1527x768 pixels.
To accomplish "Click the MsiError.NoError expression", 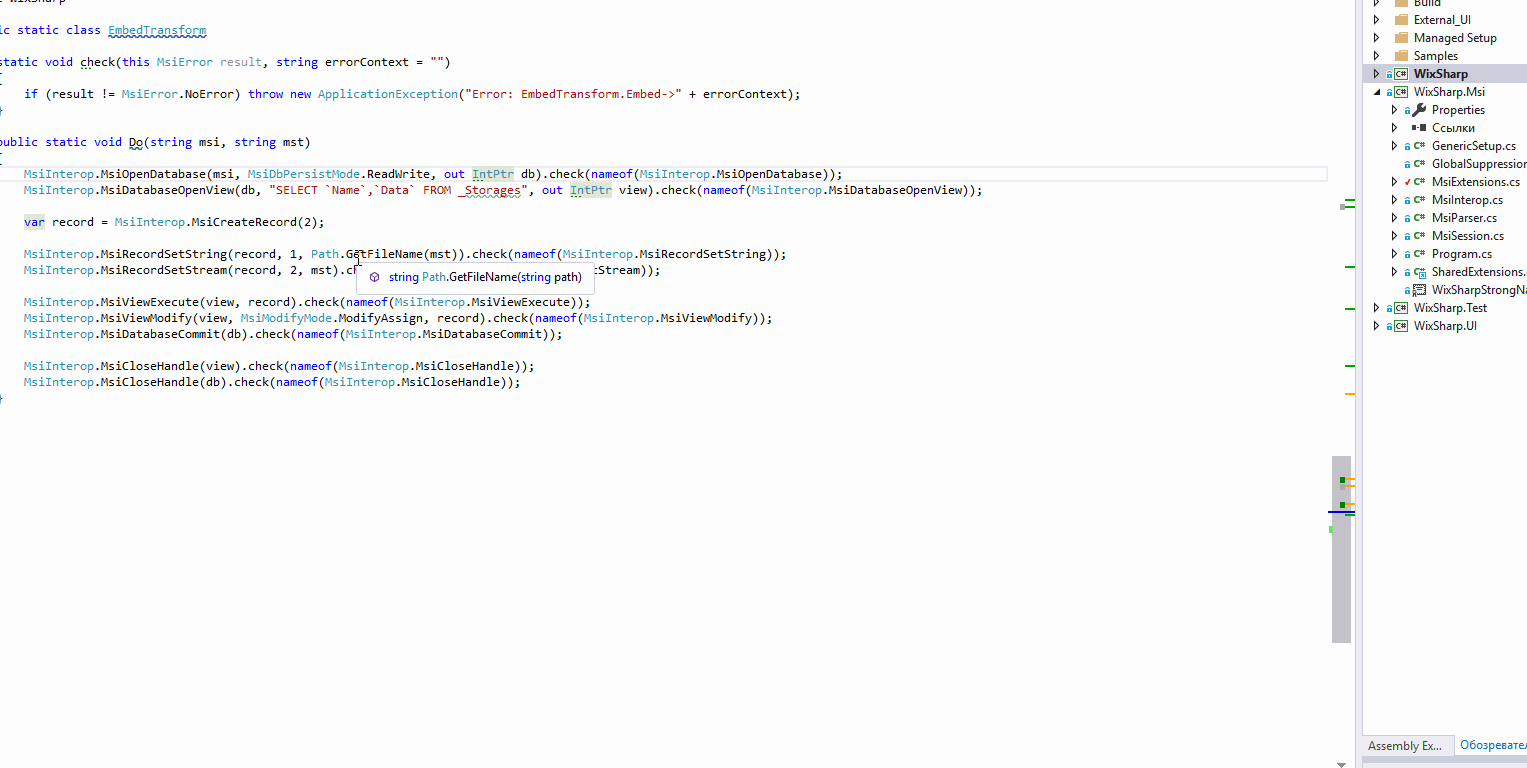I will pyautogui.click(x=177, y=94).
